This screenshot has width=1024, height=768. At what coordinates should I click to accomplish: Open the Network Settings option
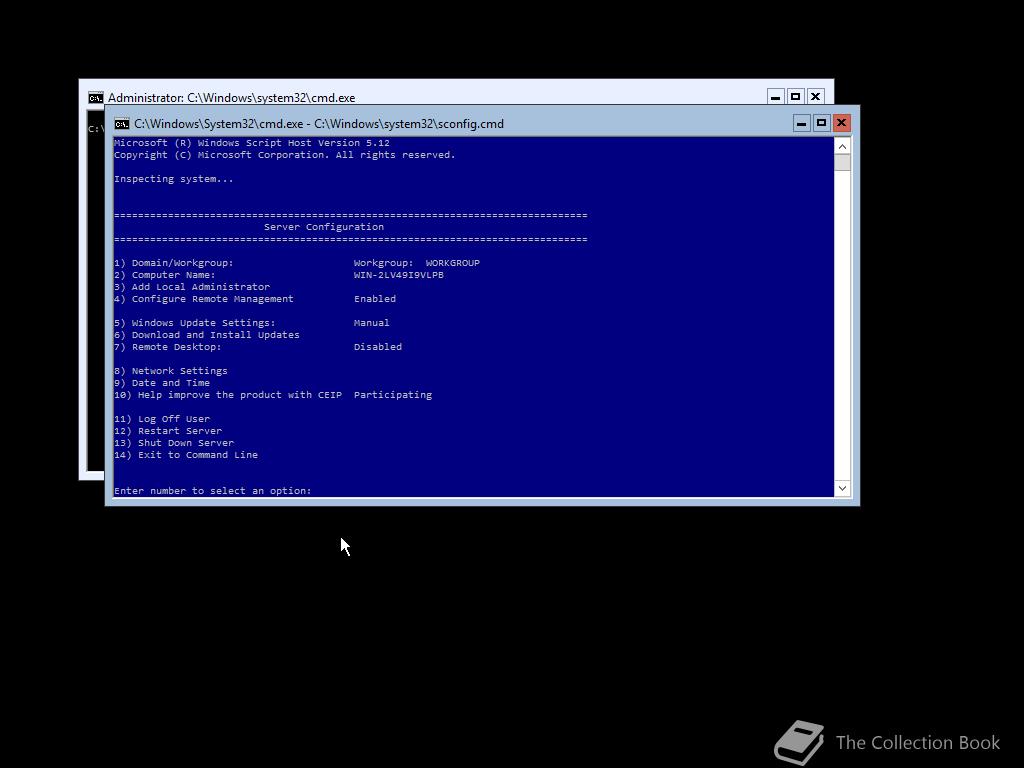pos(172,370)
